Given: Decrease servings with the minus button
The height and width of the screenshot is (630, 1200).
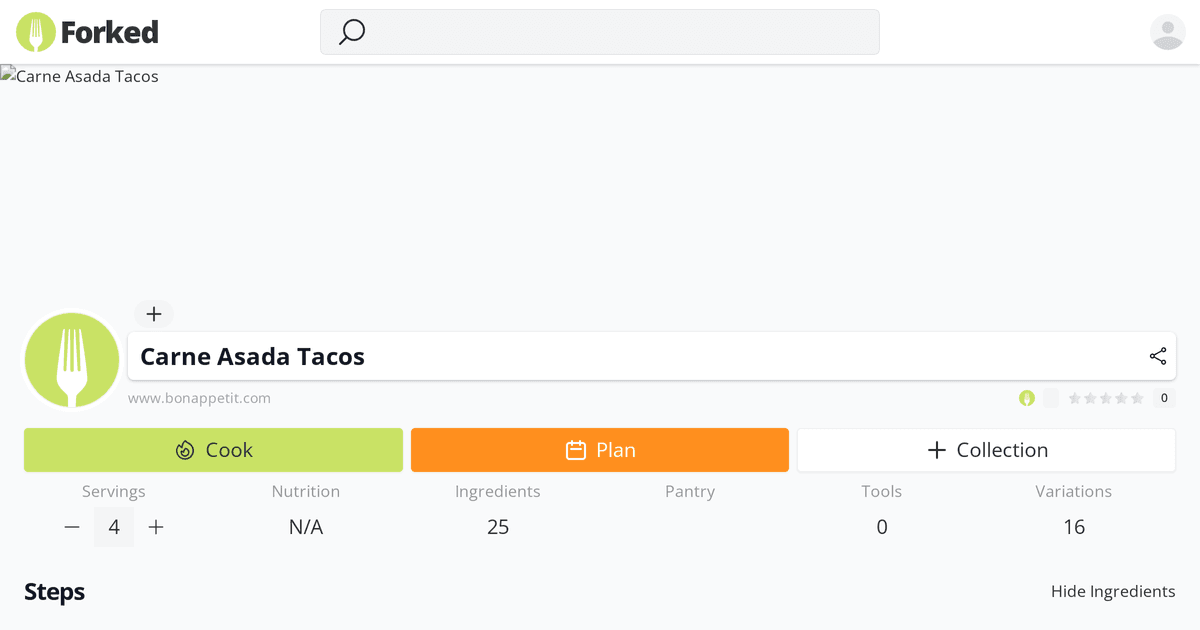Looking at the screenshot, I should [x=72, y=527].
